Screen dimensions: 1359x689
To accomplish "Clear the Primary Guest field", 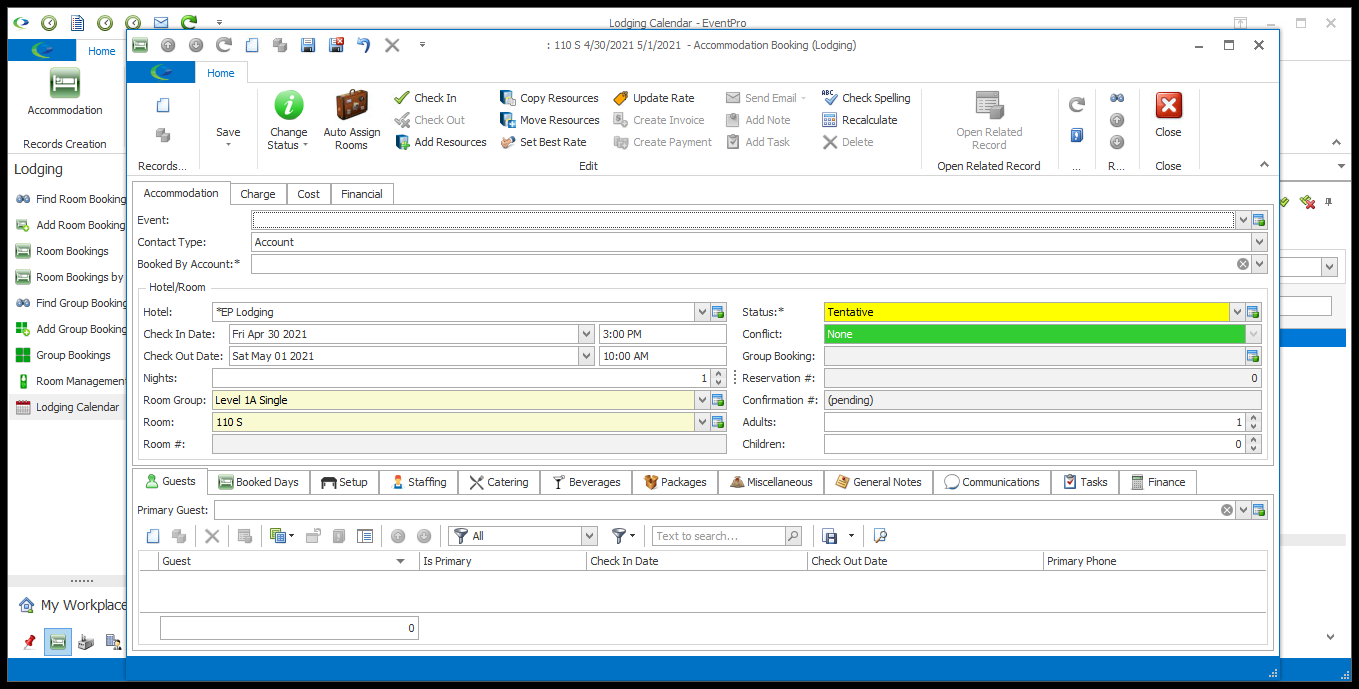I will coord(1227,510).
